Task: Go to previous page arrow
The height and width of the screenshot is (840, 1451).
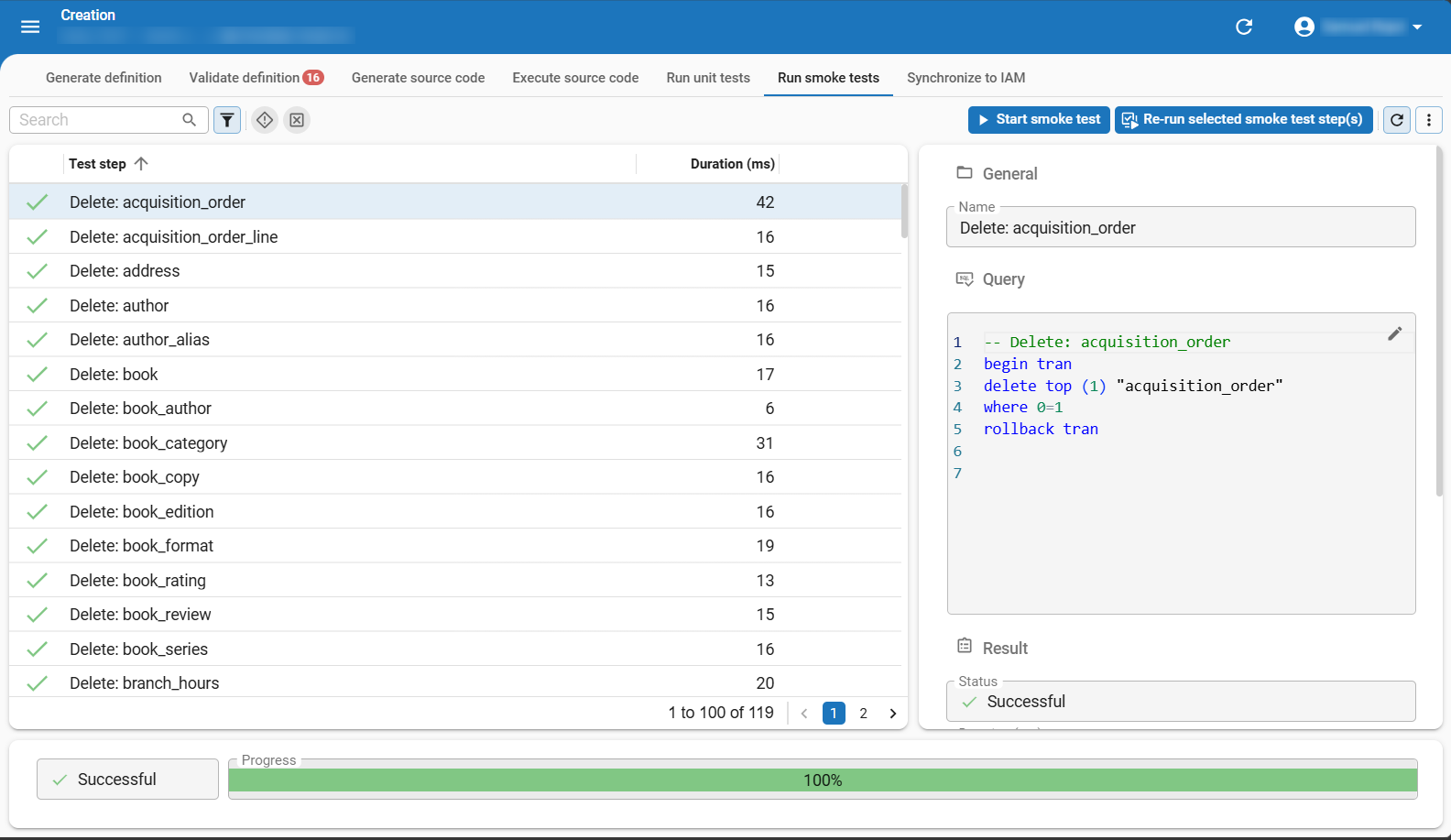Action: pos(804,714)
